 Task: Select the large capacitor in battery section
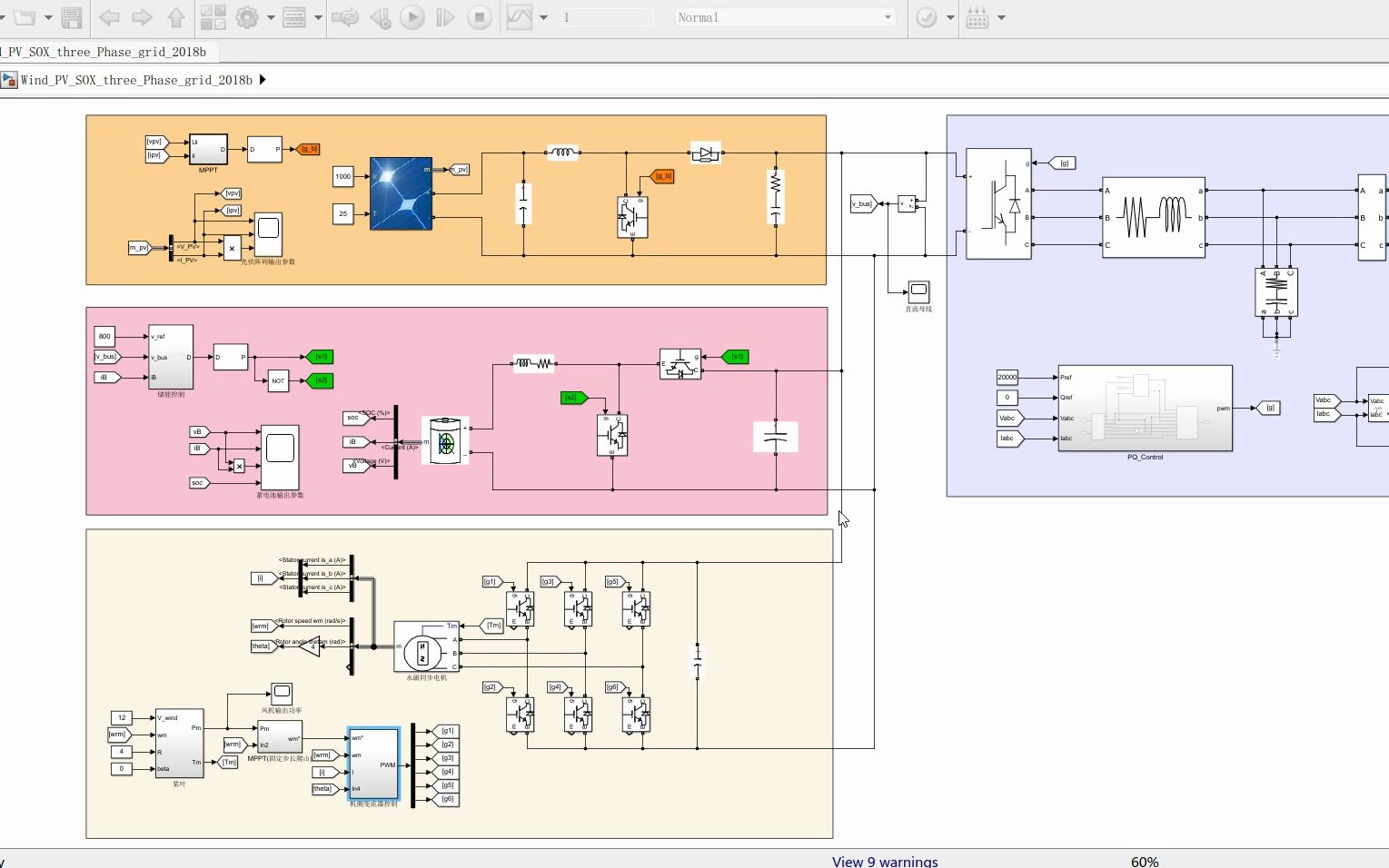[776, 437]
